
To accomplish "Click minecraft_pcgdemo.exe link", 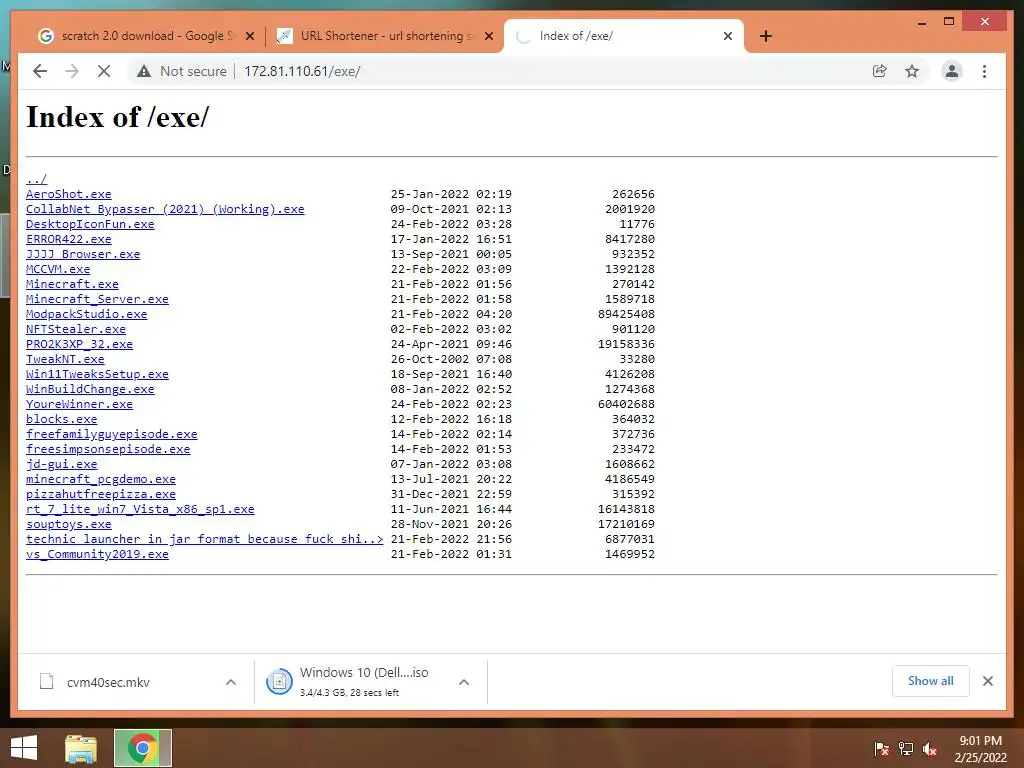I will tap(101, 479).
